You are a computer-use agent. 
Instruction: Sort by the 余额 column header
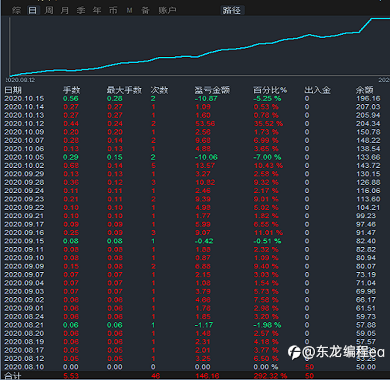365,90
